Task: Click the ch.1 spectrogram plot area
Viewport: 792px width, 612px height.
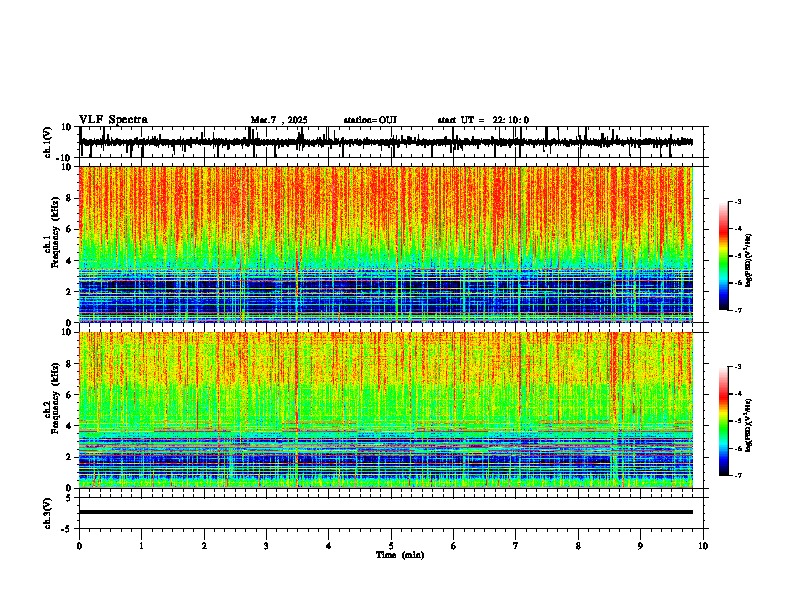Action: click(386, 244)
